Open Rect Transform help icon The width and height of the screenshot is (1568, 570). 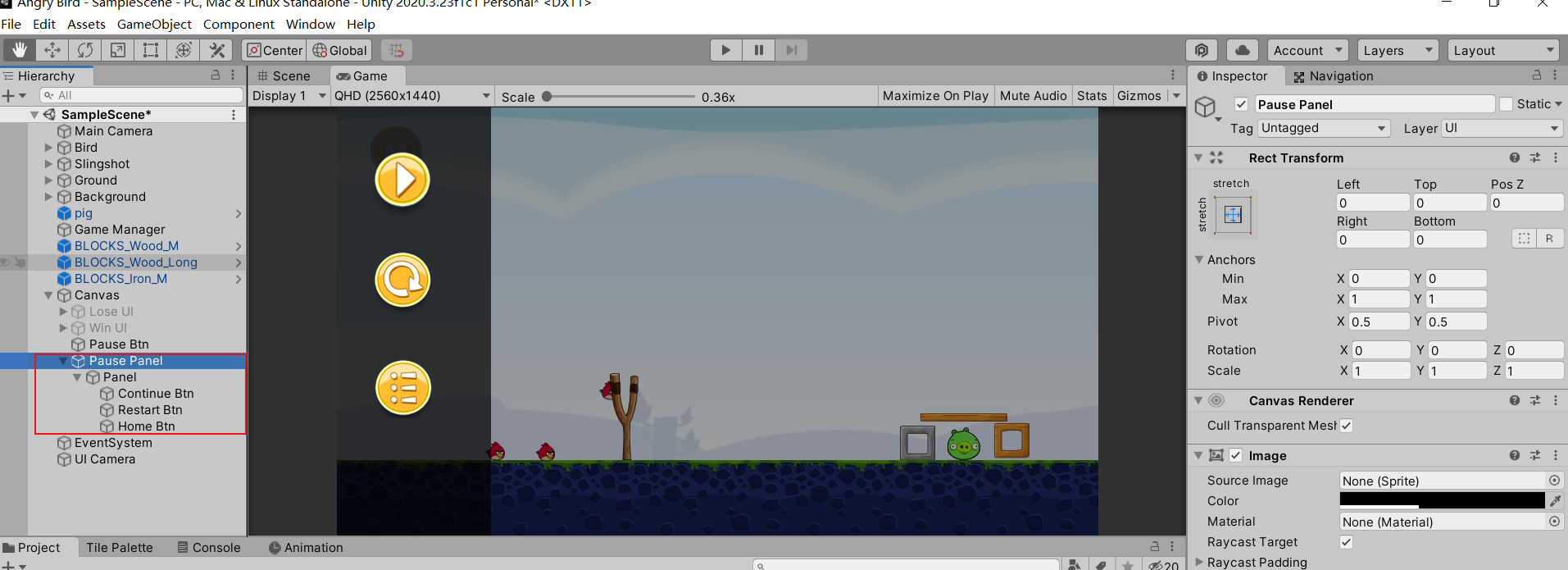[x=1515, y=157]
